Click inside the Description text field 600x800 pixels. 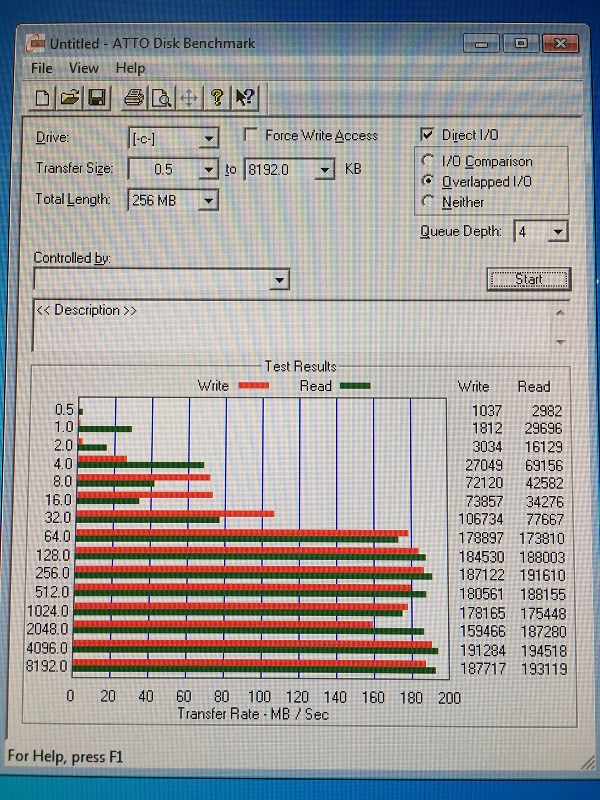(290, 325)
